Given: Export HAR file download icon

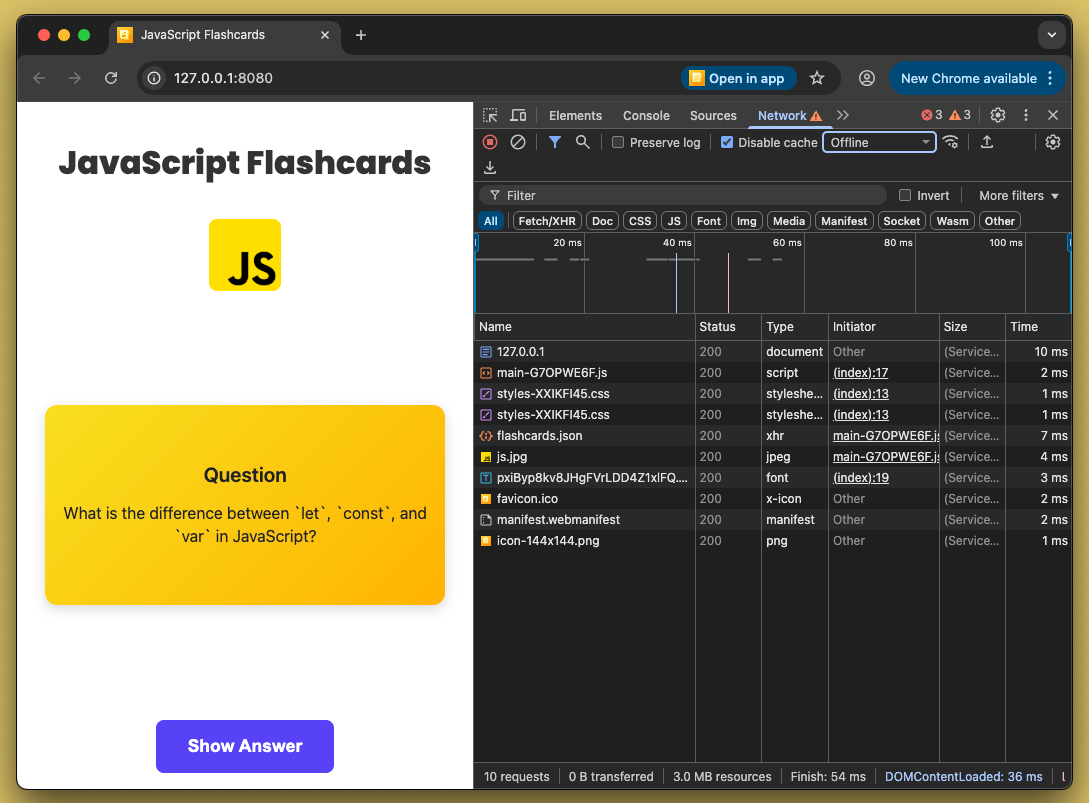Looking at the screenshot, I should coord(490,167).
